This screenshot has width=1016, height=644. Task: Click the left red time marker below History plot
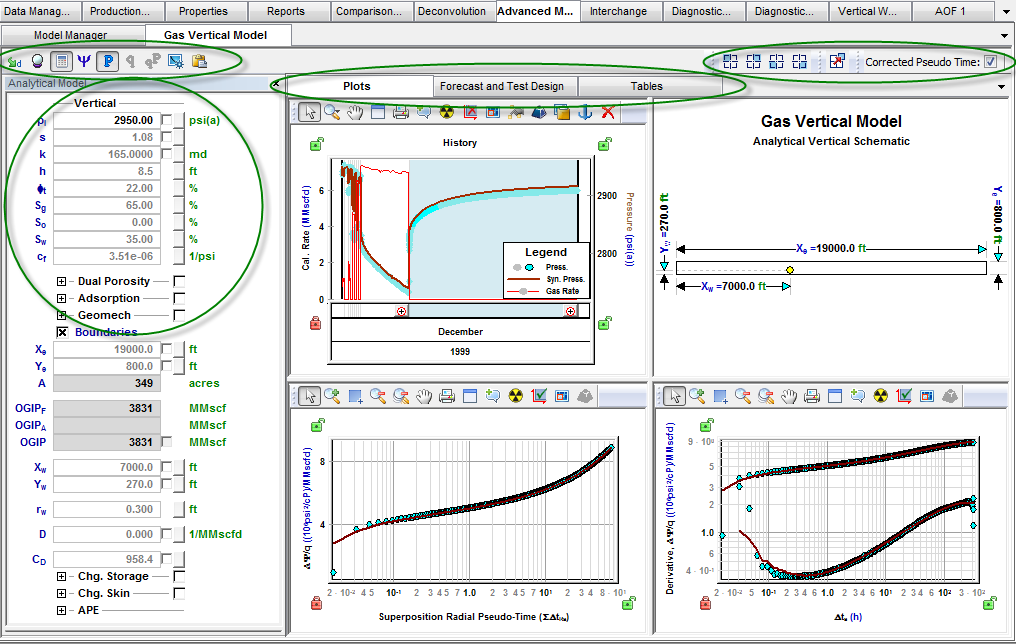(x=402, y=312)
